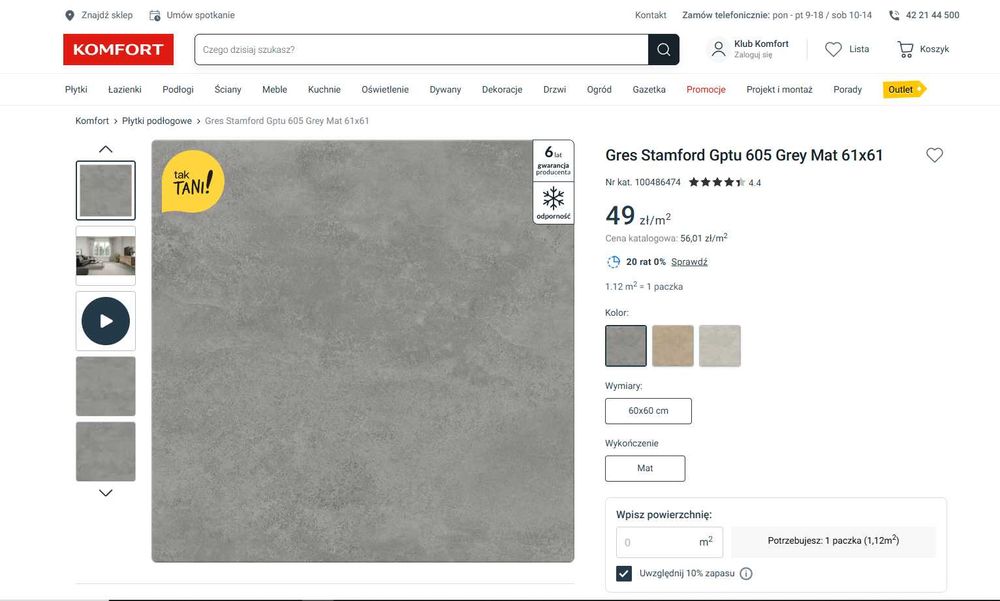
Task: Open the Płytki menu category
Action: coord(76,89)
